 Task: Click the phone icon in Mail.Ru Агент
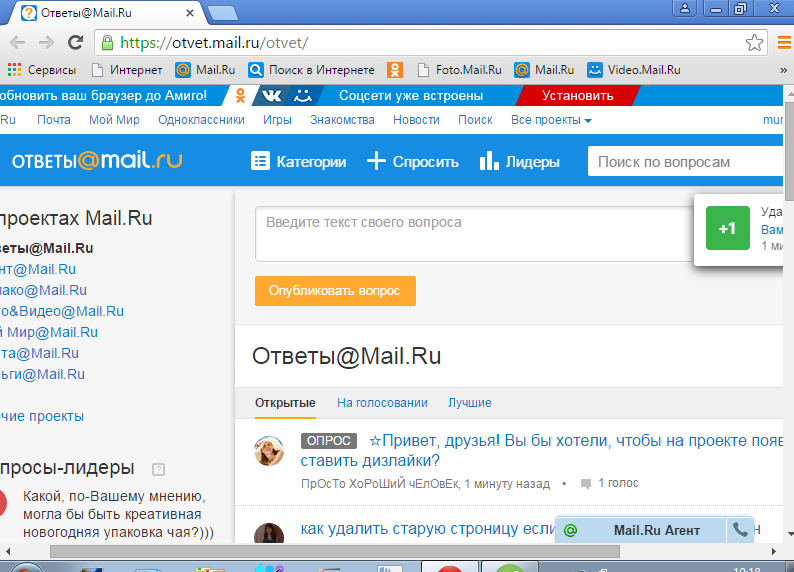point(740,530)
